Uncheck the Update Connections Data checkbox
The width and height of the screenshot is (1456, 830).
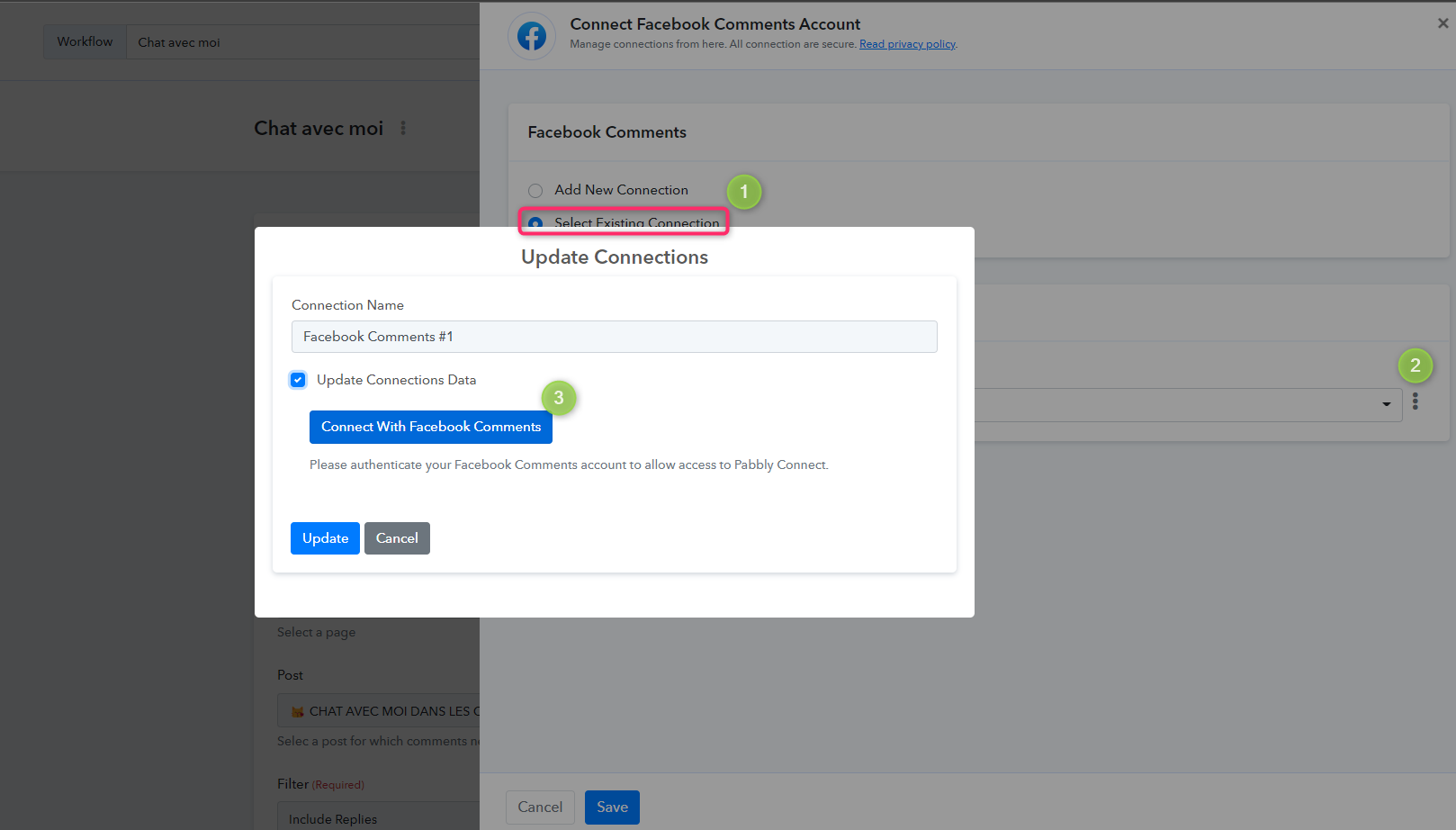click(298, 380)
